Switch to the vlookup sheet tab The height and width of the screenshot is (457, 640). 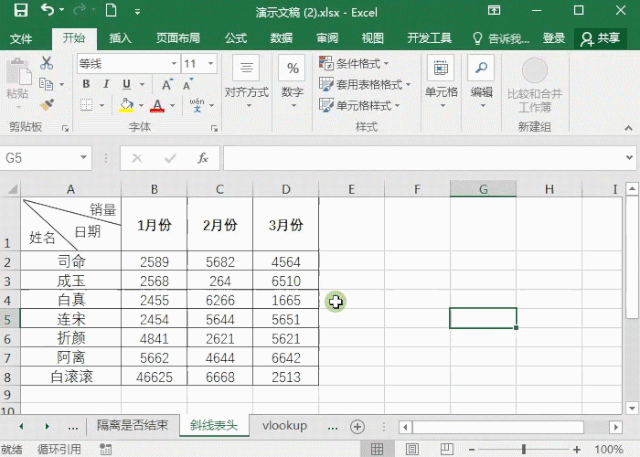coord(284,426)
